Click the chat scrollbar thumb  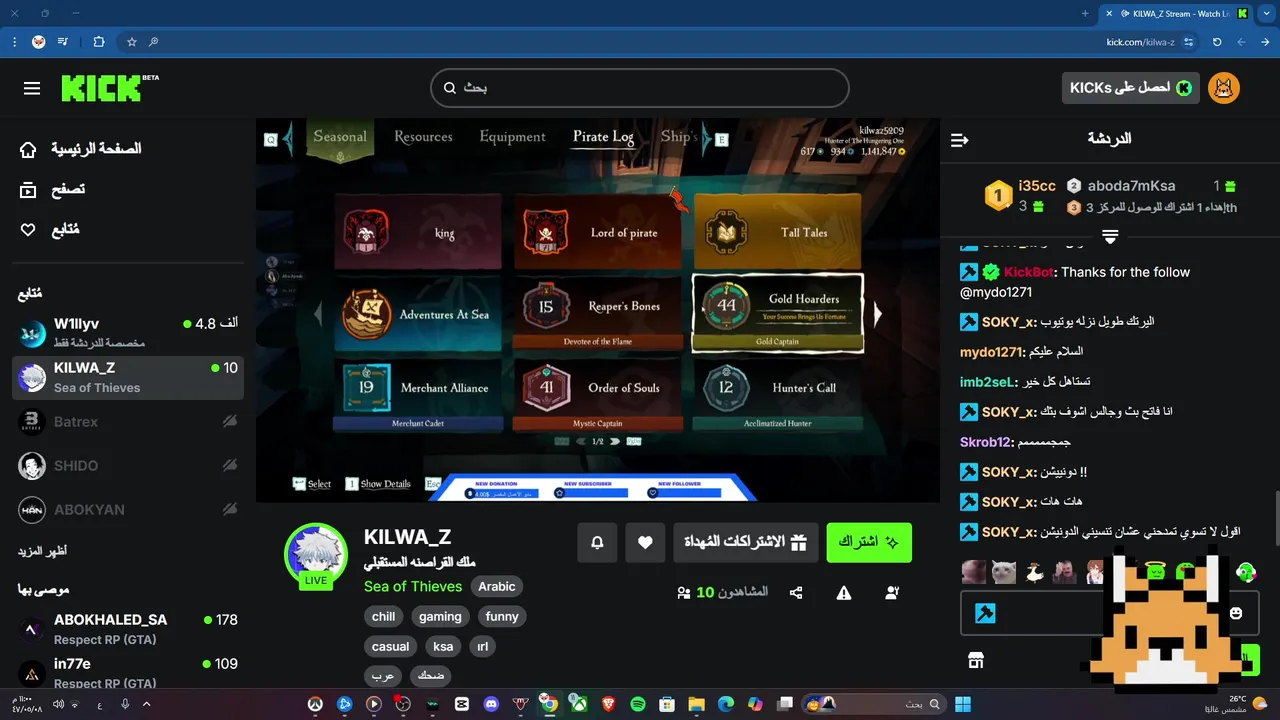click(1276, 518)
